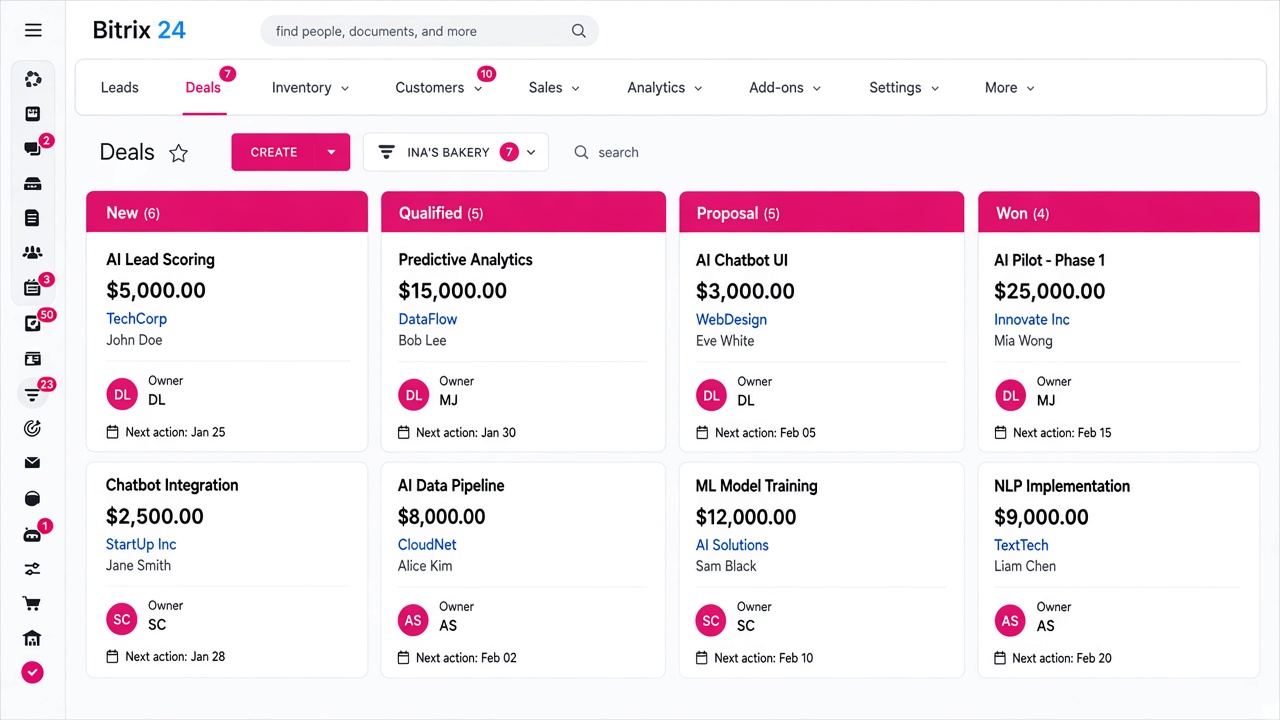Open the shopping cart sidebar icon
1280x720 pixels.
click(33, 603)
